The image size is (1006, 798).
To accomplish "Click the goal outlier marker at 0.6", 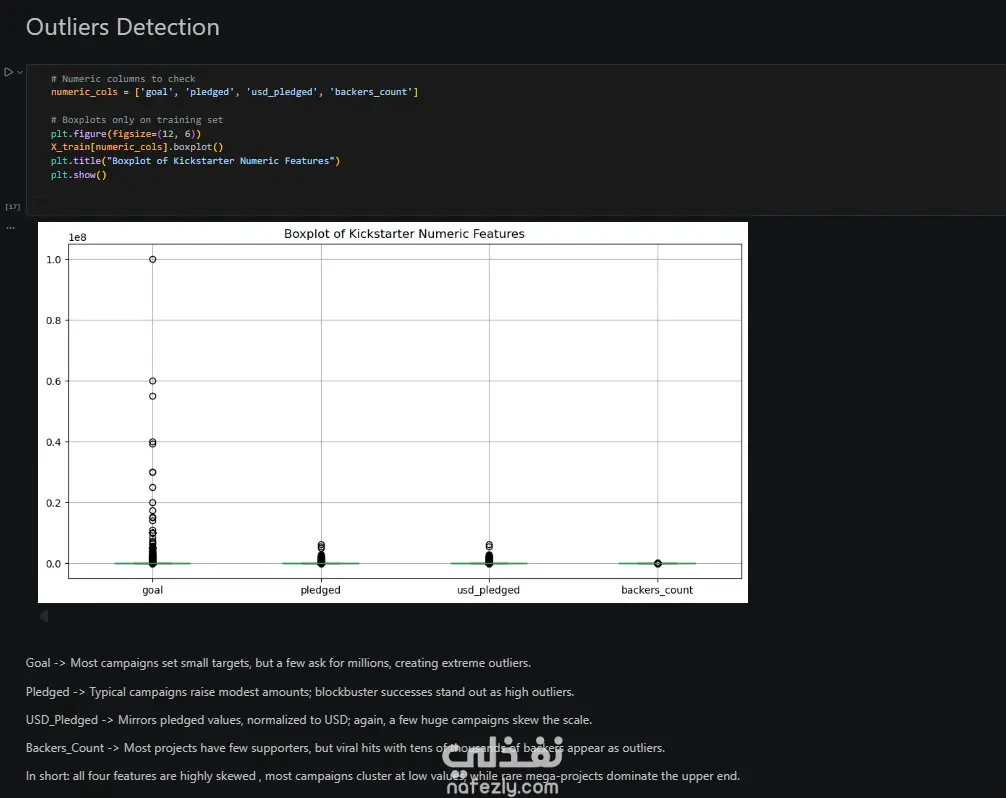I will pyautogui.click(x=153, y=381).
